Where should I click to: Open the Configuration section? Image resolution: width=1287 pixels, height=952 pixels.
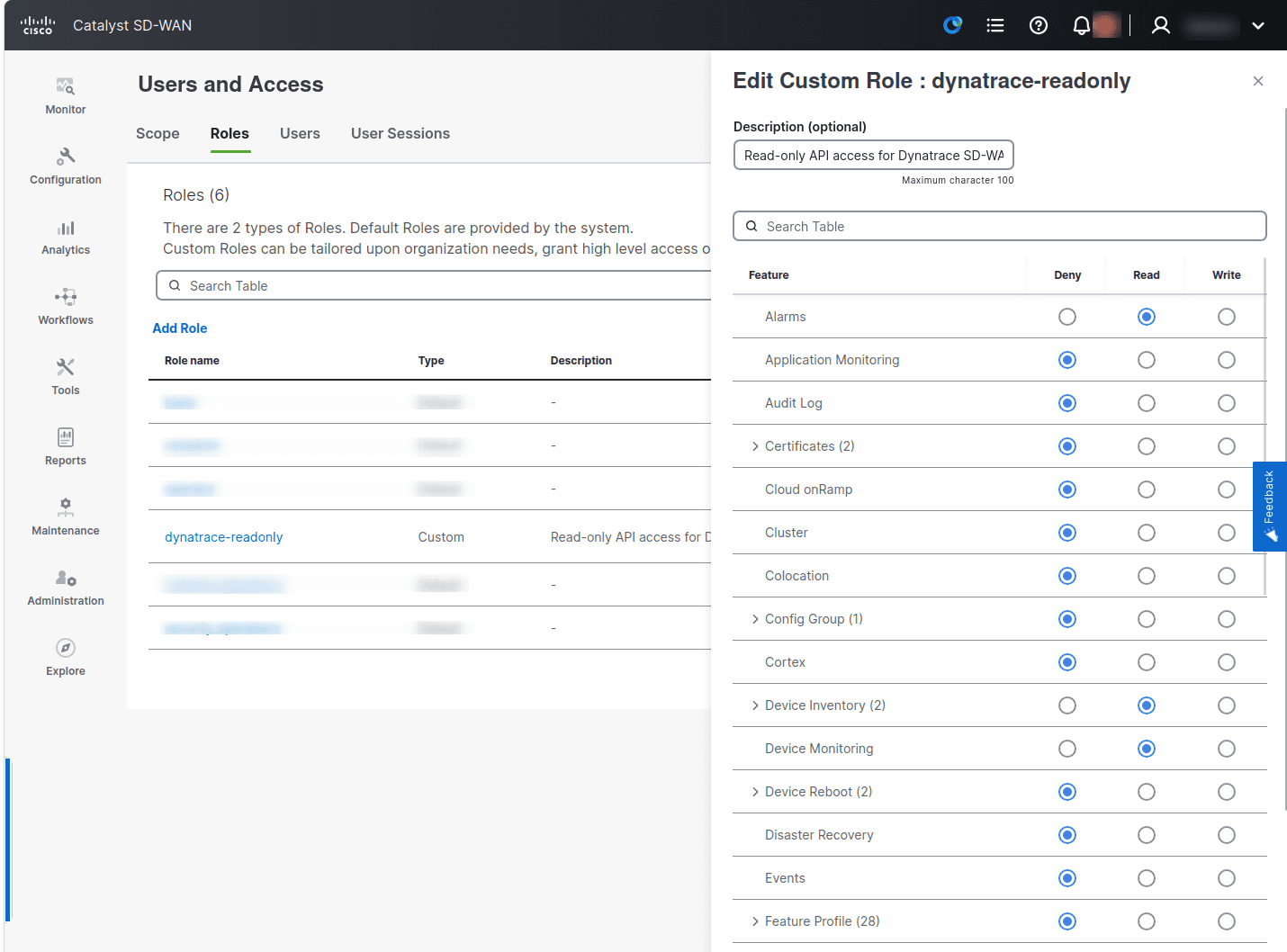66,166
